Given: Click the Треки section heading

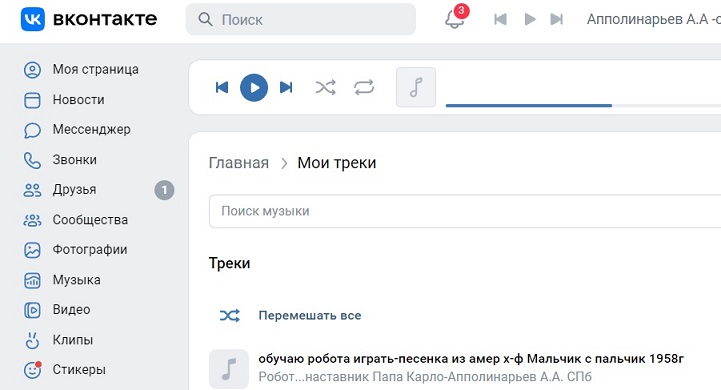Looking at the screenshot, I should [229, 263].
